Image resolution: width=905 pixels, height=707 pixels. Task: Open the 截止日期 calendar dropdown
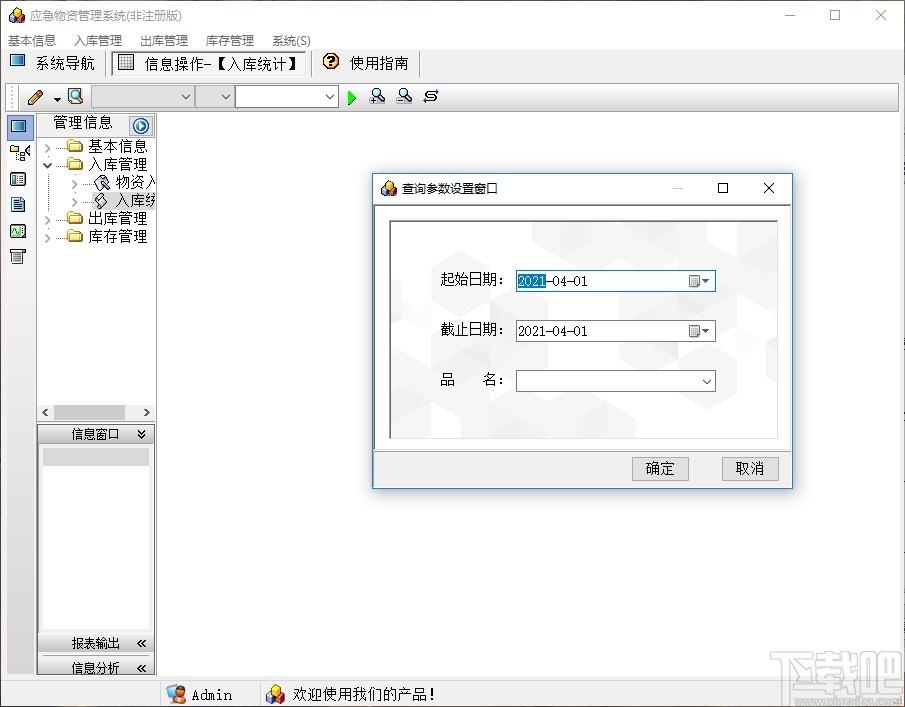pyautogui.click(x=699, y=331)
